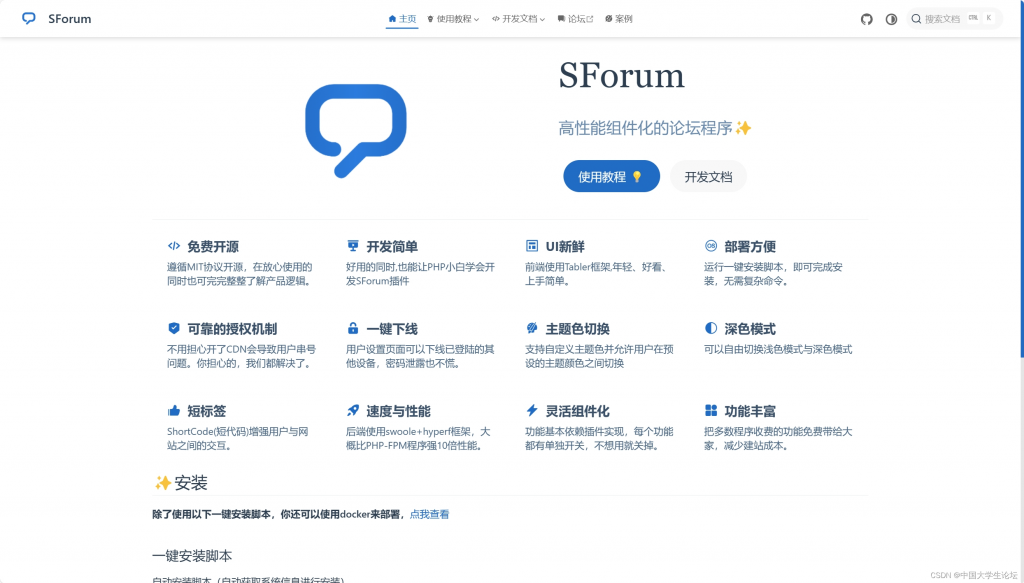The width and height of the screenshot is (1024, 583).
Task: Click the 开发文档 grey button
Action: pos(708,176)
